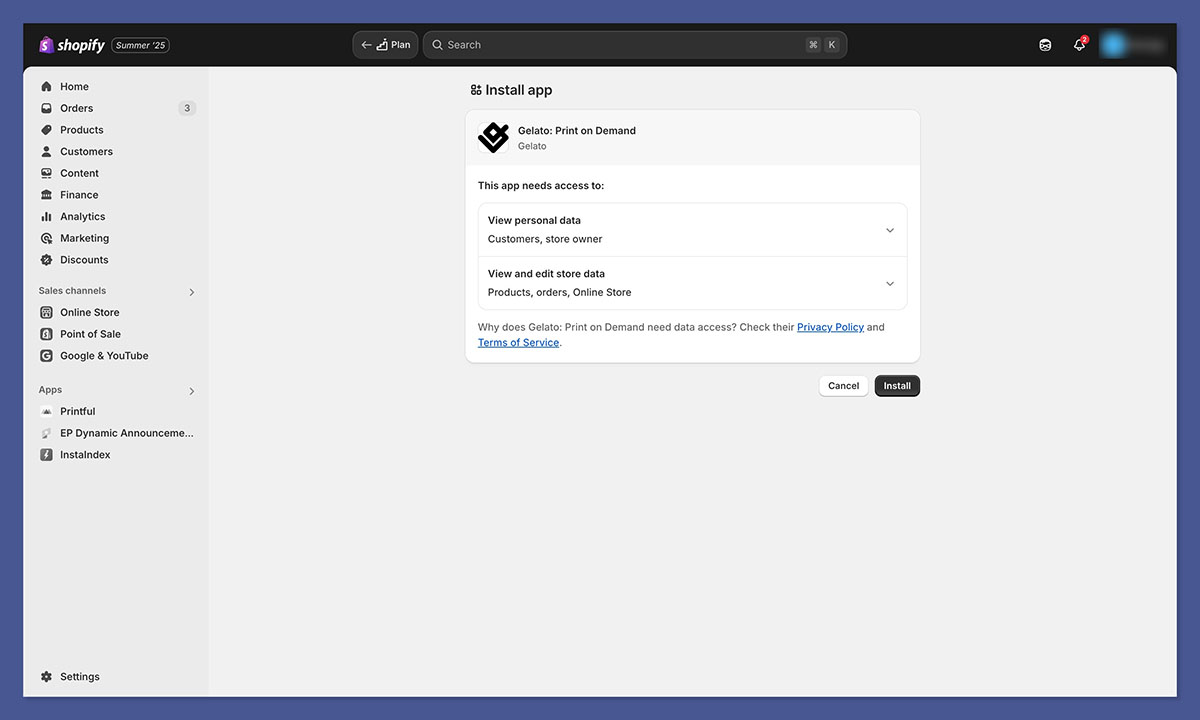Click the Orders count badge 3
This screenshot has height=720, width=1200.
coord(187,108)
